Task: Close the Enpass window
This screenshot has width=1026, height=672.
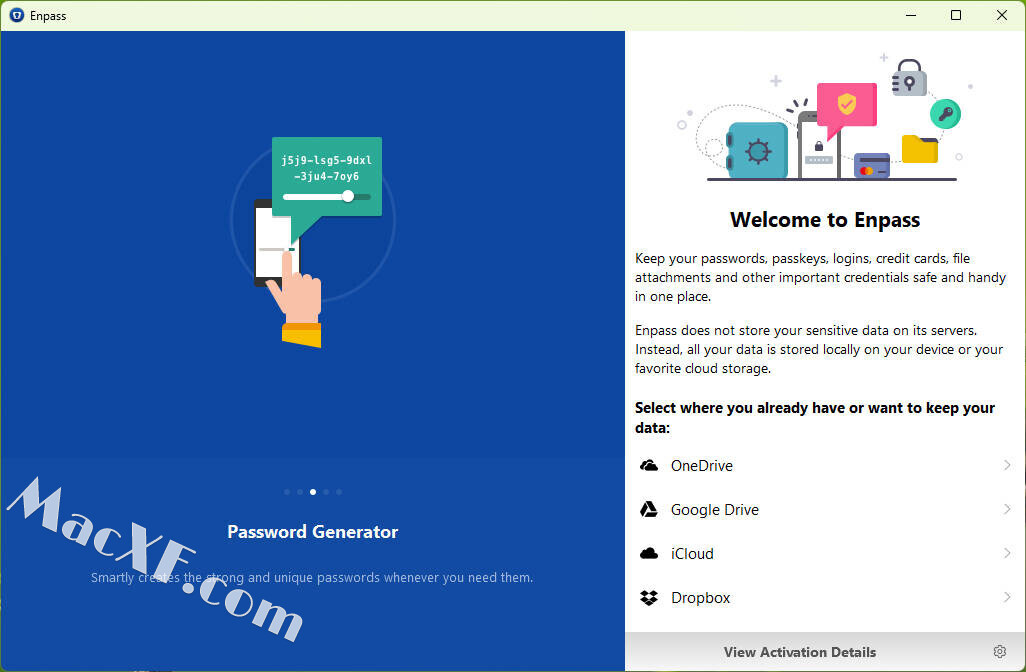Action: pos(1002,15)
